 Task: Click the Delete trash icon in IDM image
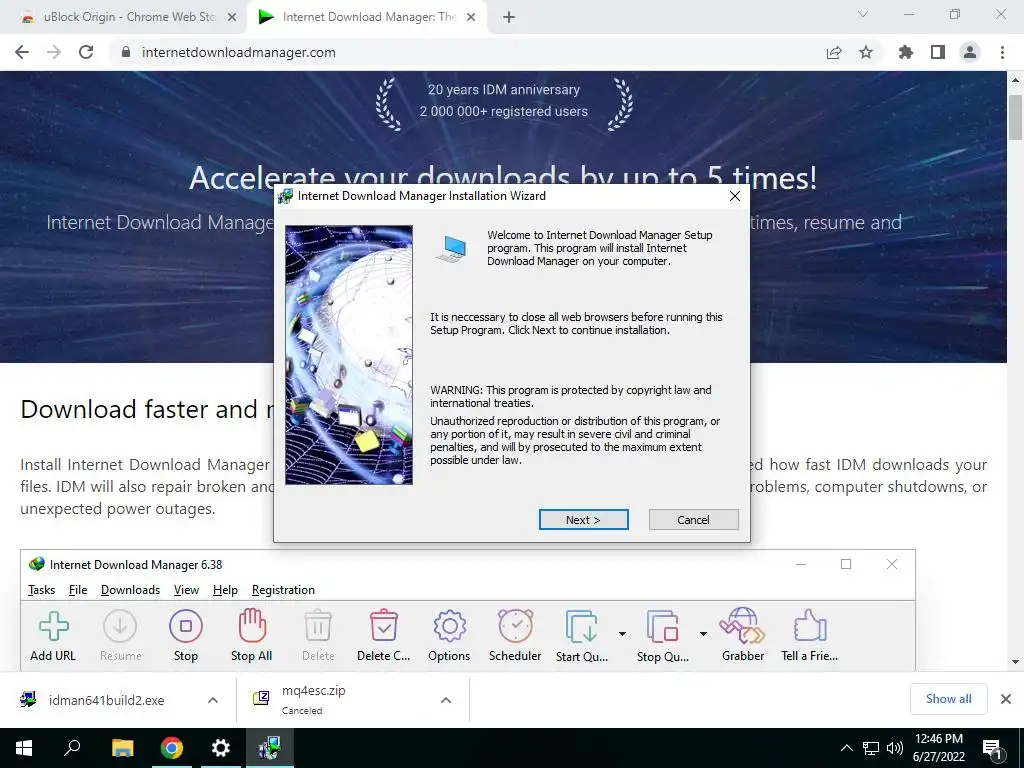point(318,626)
